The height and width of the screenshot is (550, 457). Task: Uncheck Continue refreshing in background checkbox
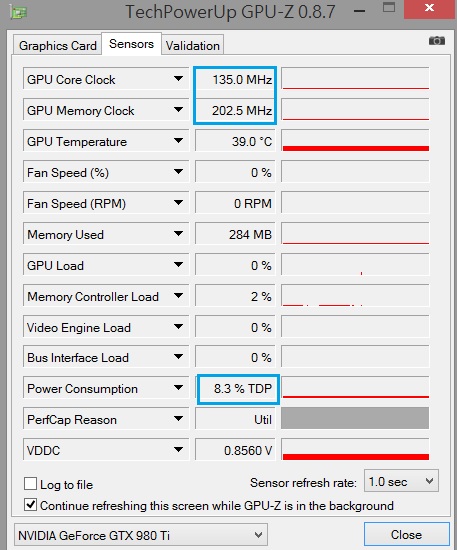31,505
